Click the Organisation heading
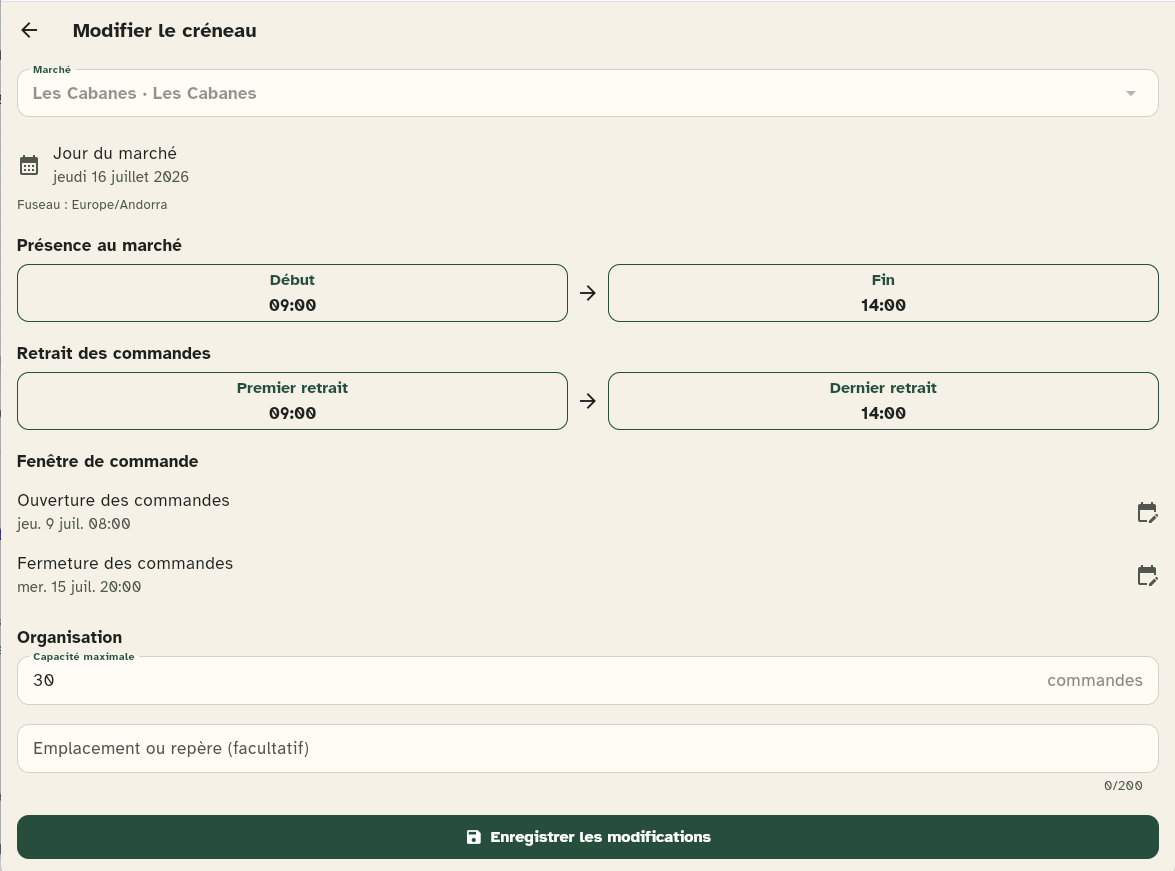This screenshot has height=871, width=1175. (70, 637)
